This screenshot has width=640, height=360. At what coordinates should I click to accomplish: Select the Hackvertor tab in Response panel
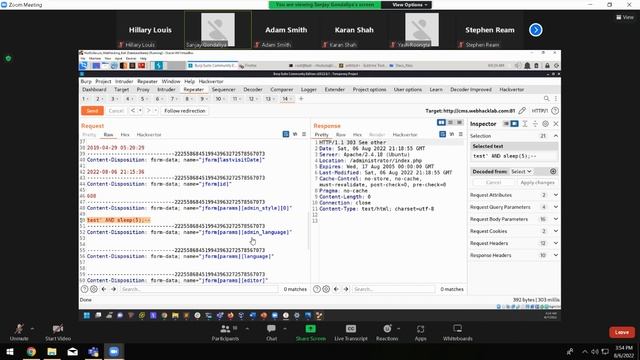pyautogui.click(x=405, y=134)
